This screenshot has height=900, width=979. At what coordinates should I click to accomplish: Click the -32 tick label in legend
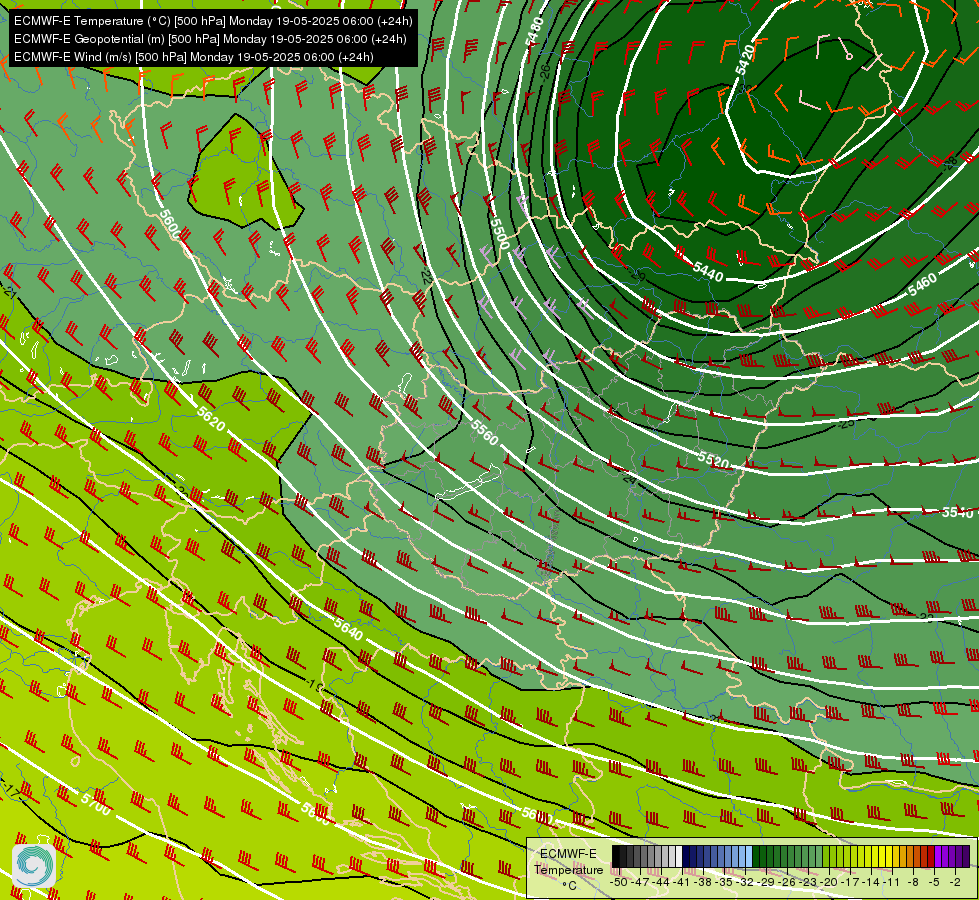pos(745,882)
